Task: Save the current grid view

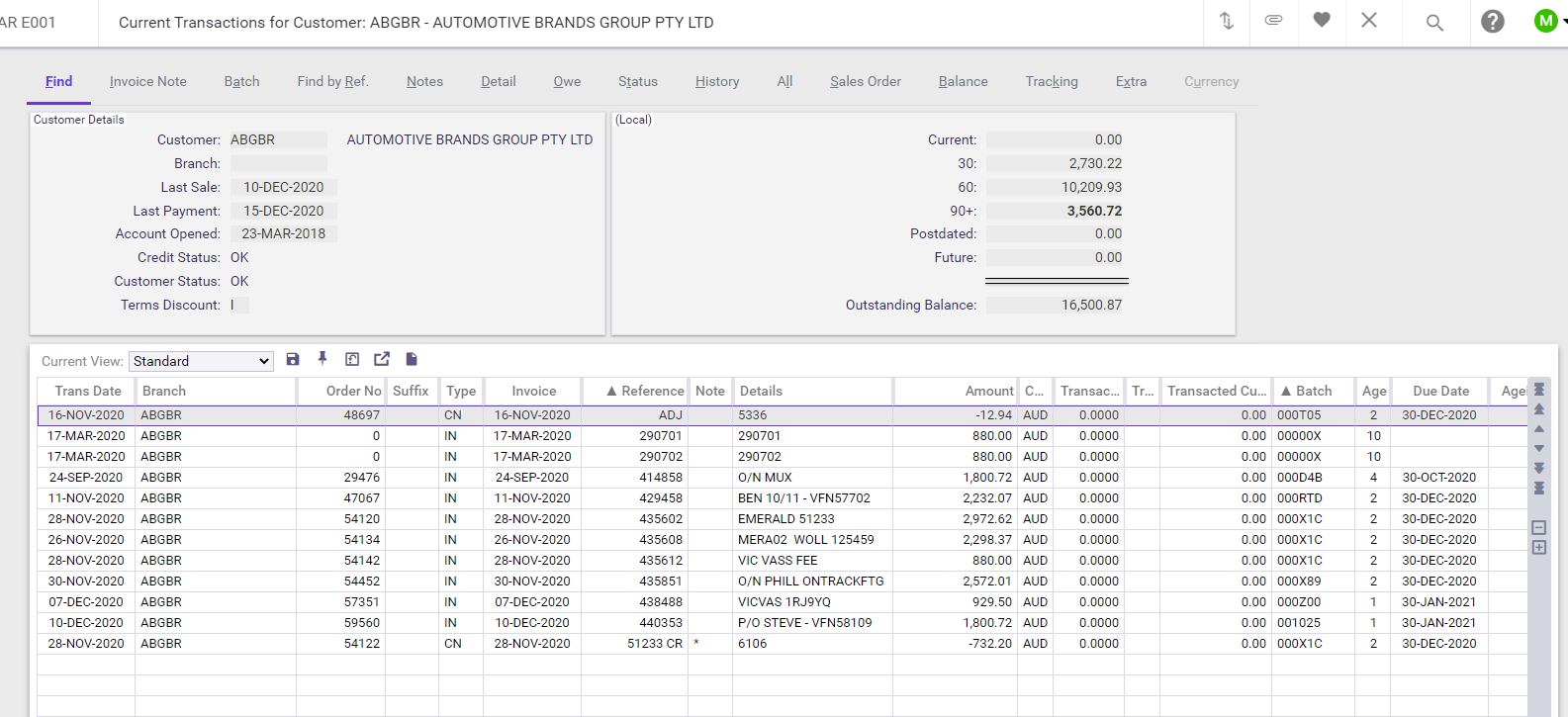Action: 293,359
